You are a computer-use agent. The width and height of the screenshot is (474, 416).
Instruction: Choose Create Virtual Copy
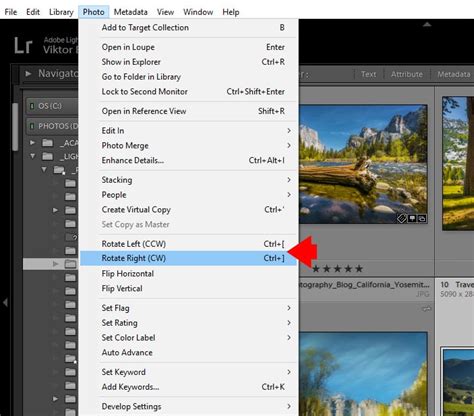click(188, 209)
